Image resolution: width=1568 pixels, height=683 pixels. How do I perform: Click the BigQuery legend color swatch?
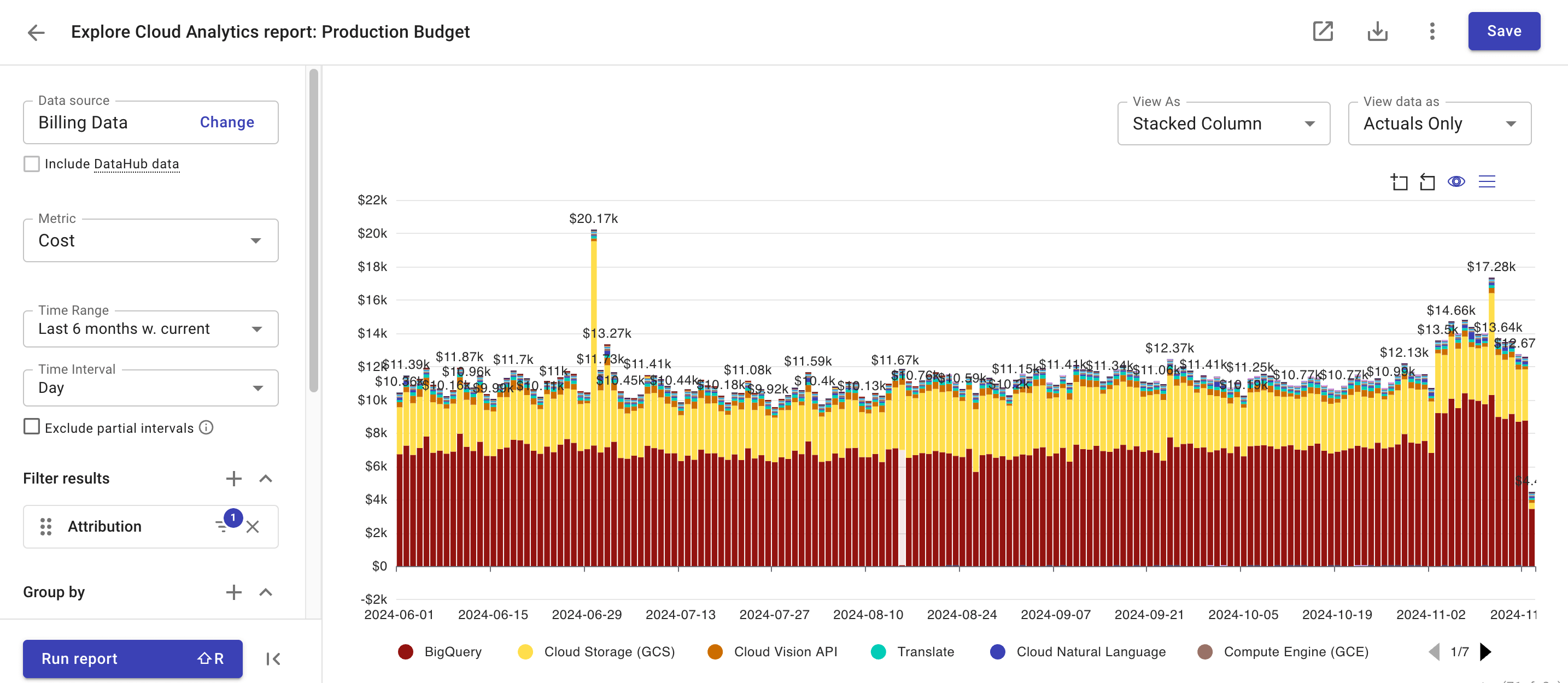tap(405, 652)
